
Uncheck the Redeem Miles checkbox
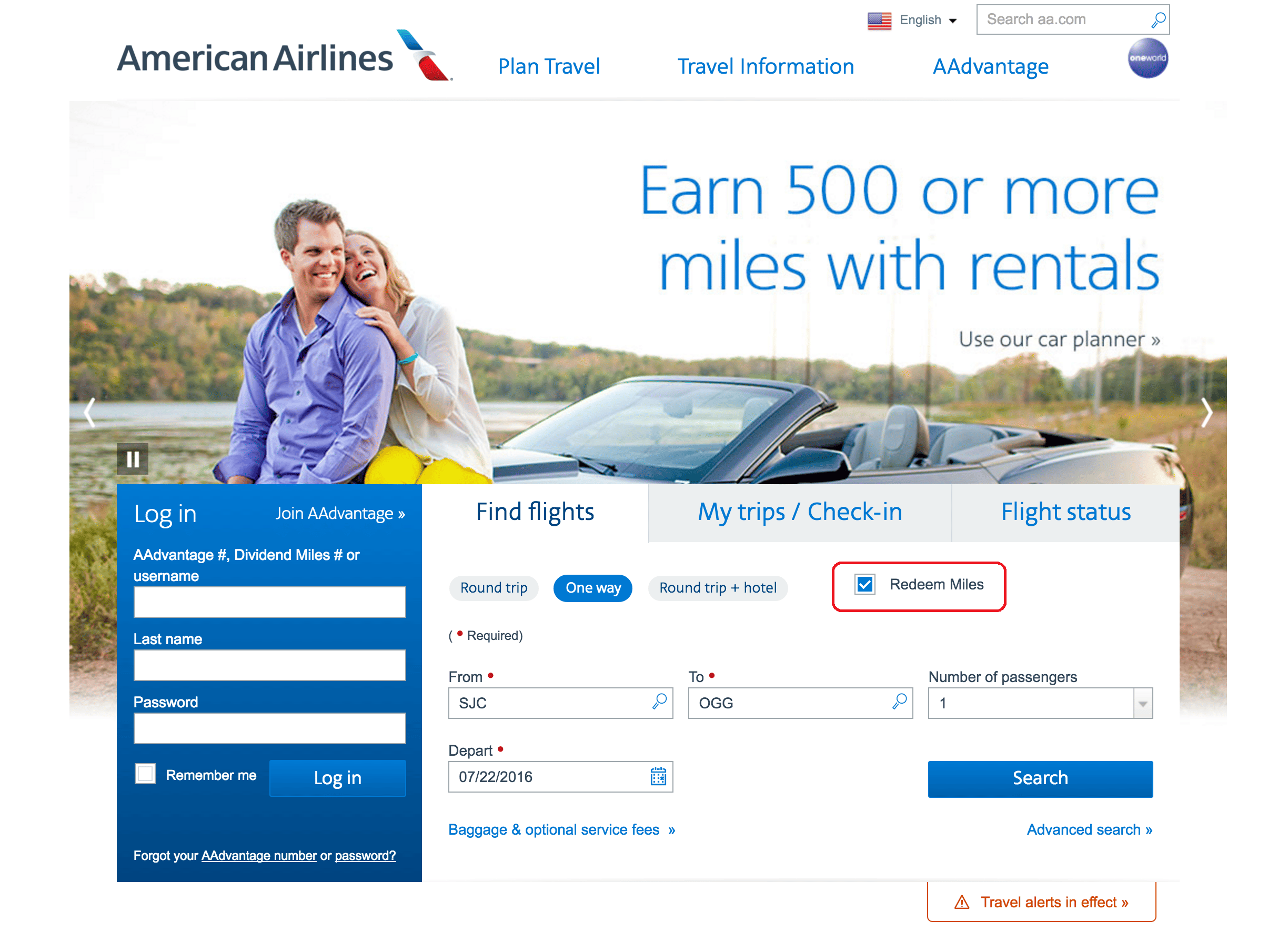[865, 584]
